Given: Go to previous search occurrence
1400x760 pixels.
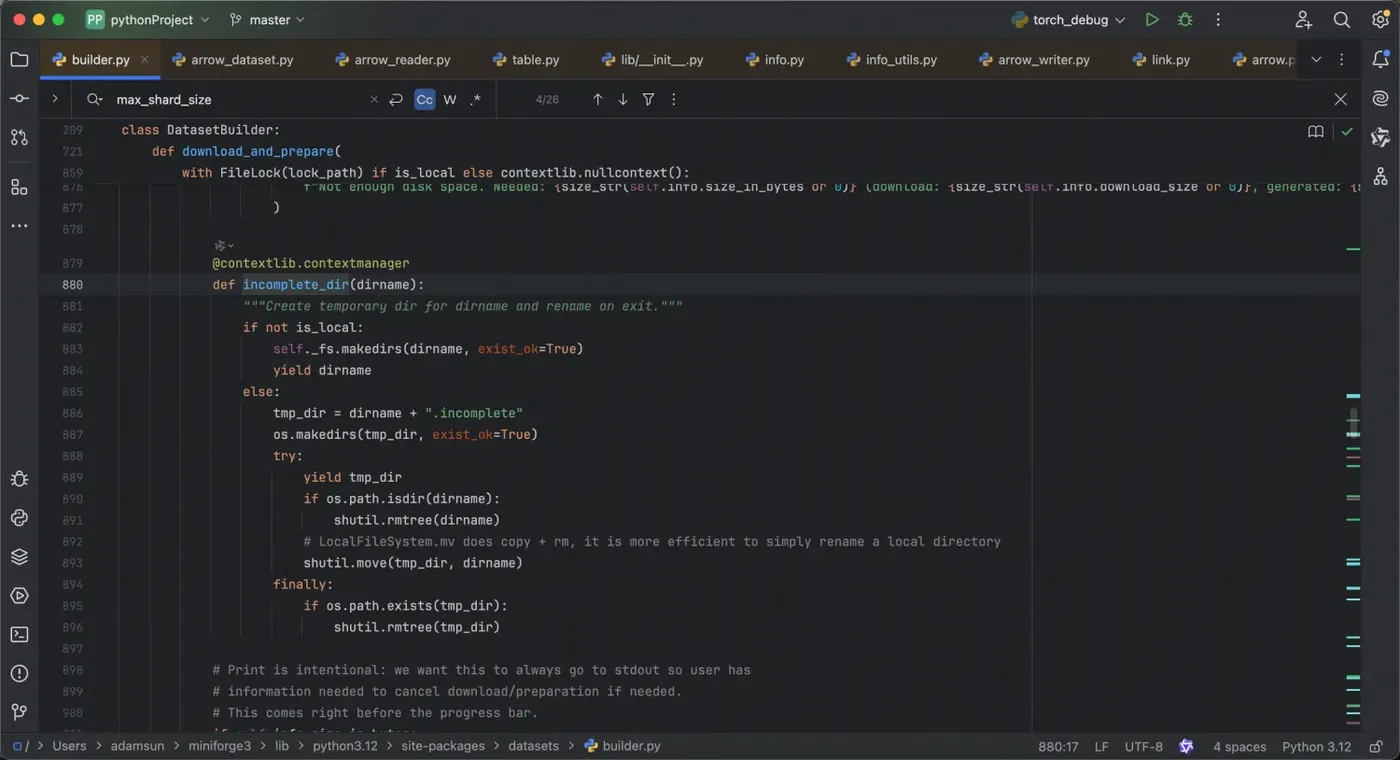Looking at the screenshot, I should pos(598,99).
